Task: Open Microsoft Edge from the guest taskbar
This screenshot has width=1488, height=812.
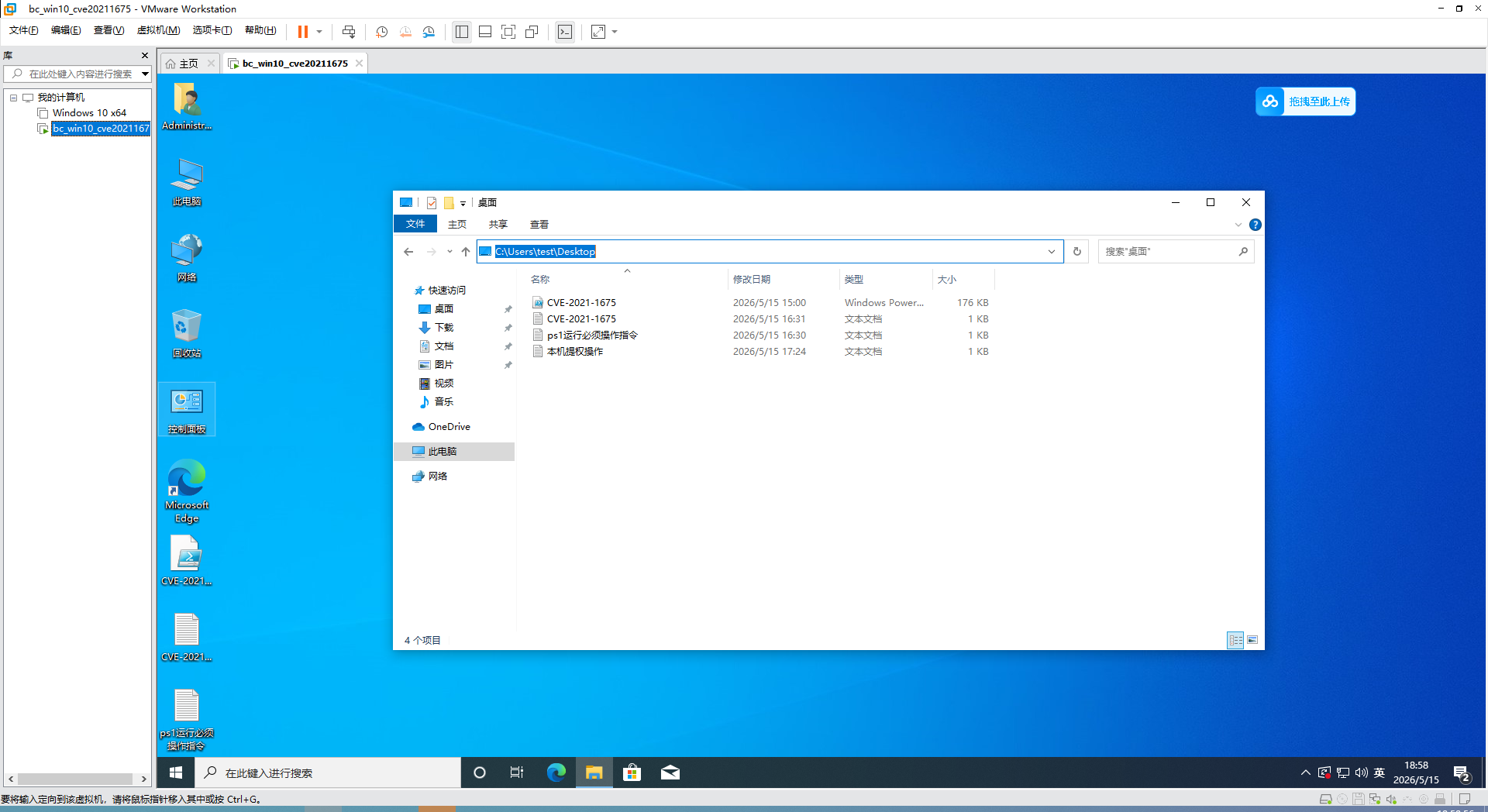Action: 556,772
